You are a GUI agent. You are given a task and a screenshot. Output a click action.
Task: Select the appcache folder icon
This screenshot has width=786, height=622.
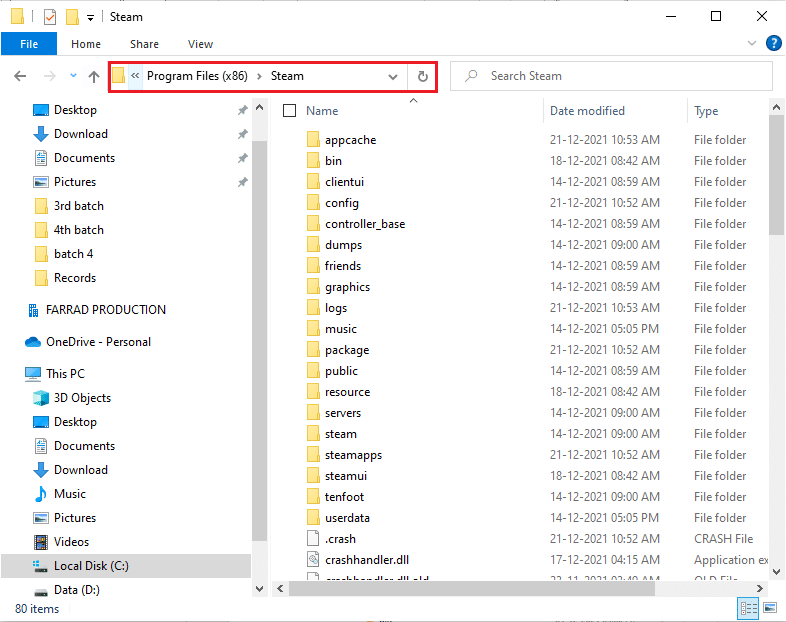pos(313,139)
